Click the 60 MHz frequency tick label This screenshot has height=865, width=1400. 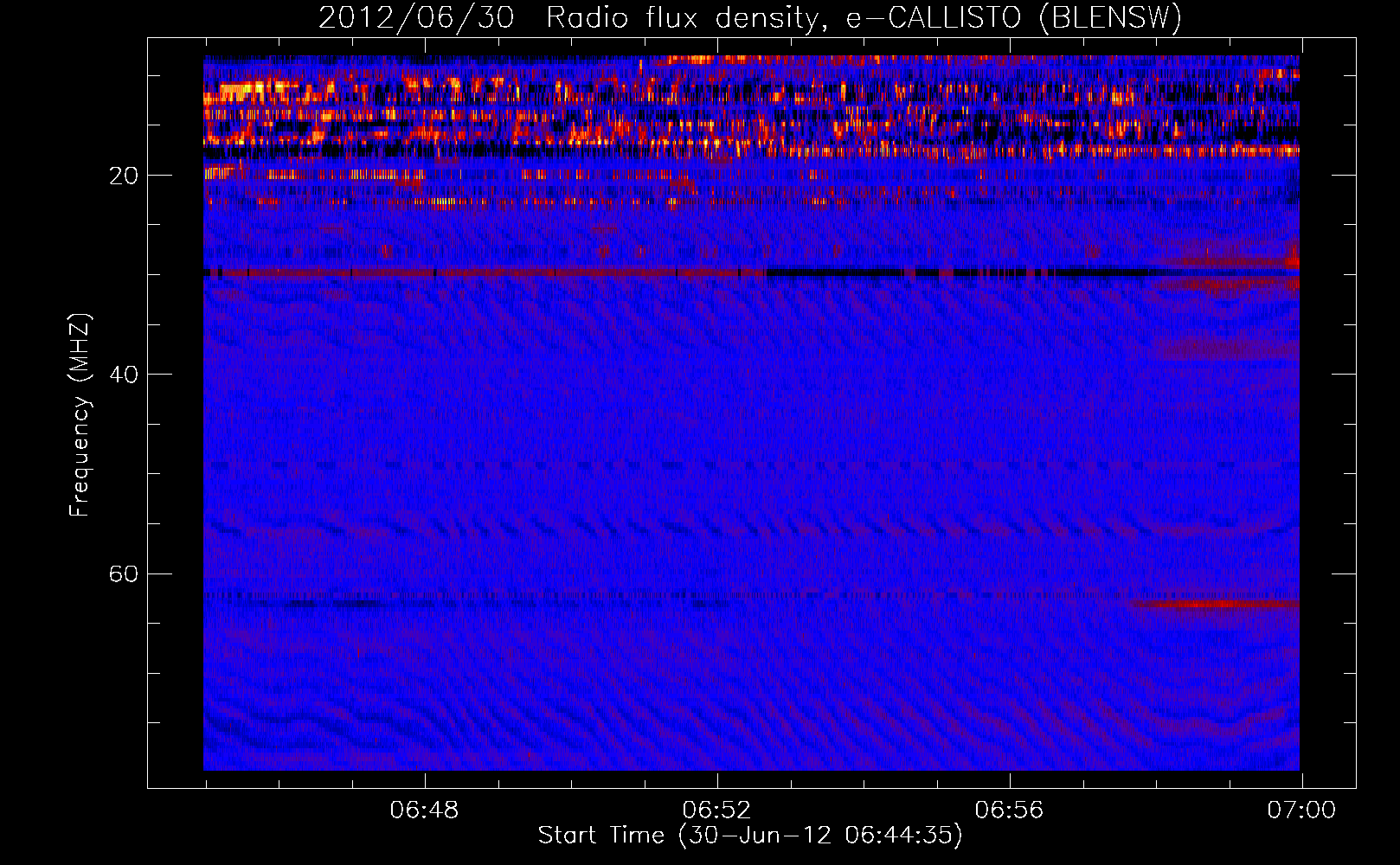[124, 574]
